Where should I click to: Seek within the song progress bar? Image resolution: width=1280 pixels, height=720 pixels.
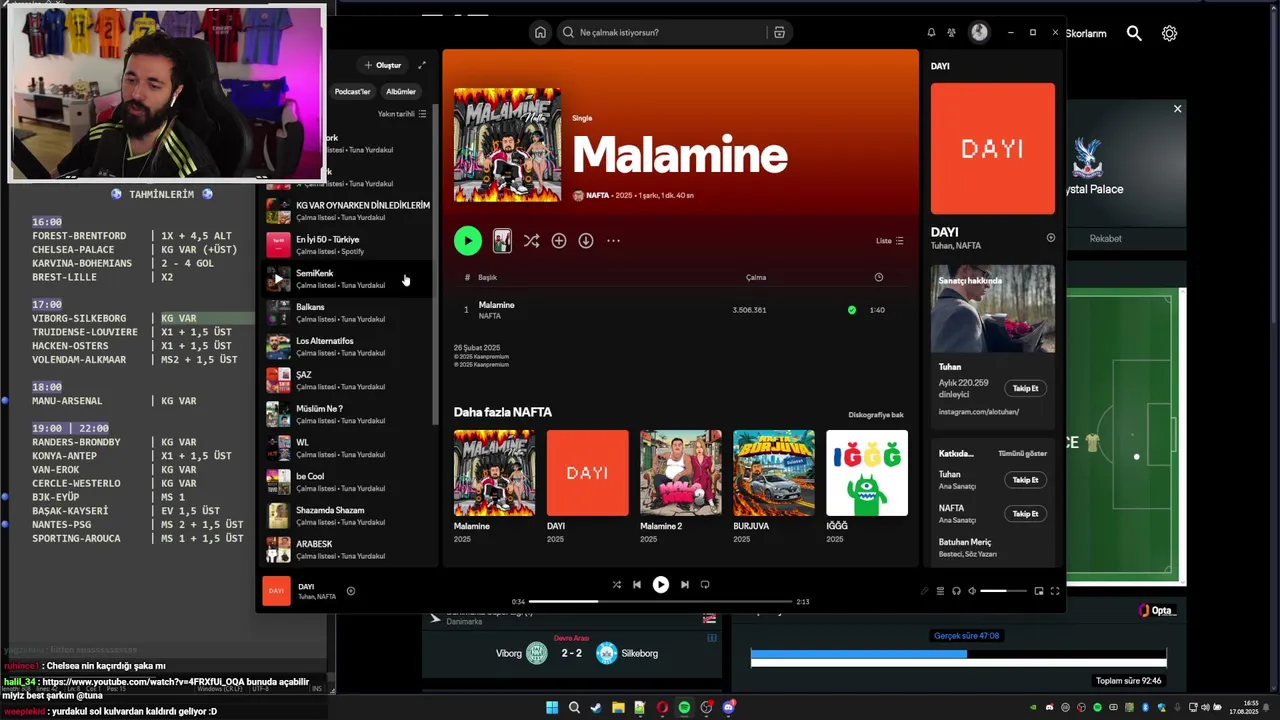pos(660,601)
